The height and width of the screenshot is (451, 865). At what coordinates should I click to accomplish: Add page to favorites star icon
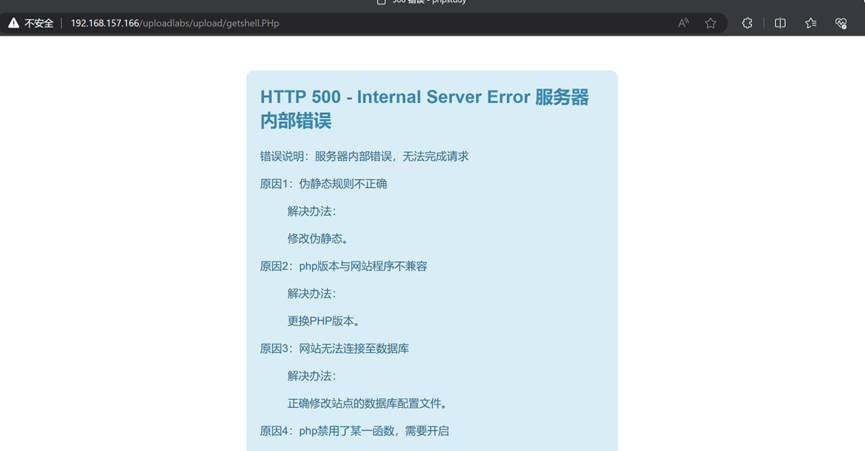coord(711,23)
